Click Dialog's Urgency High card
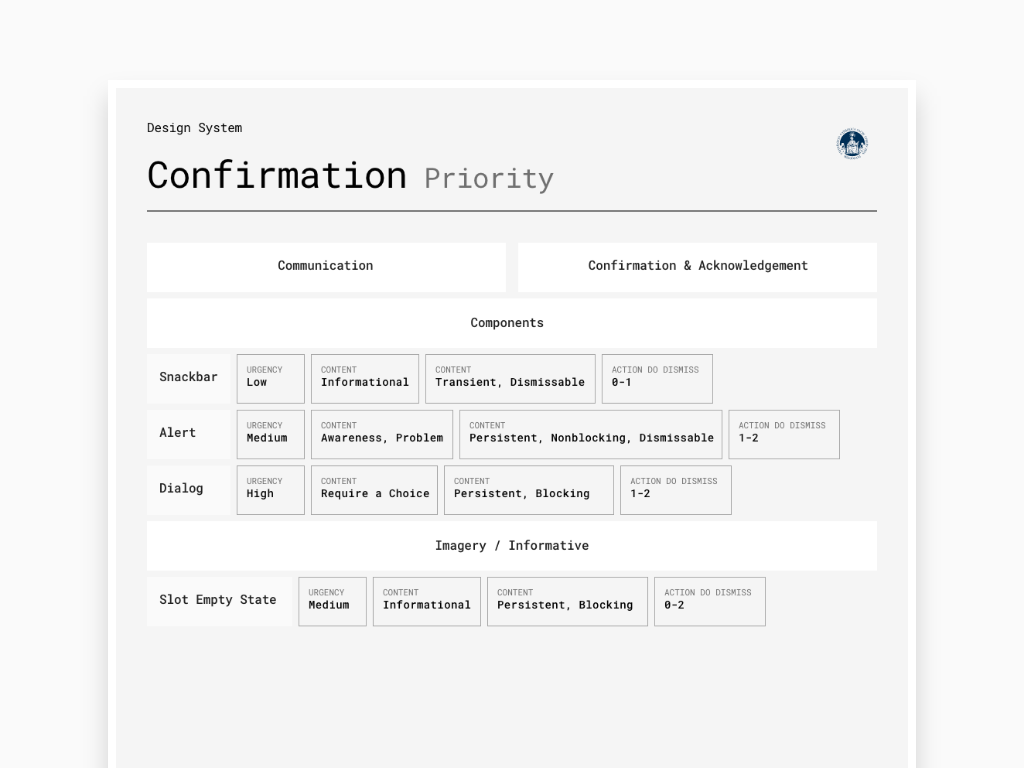This screenshot has width=1024, height=768. 270,490
